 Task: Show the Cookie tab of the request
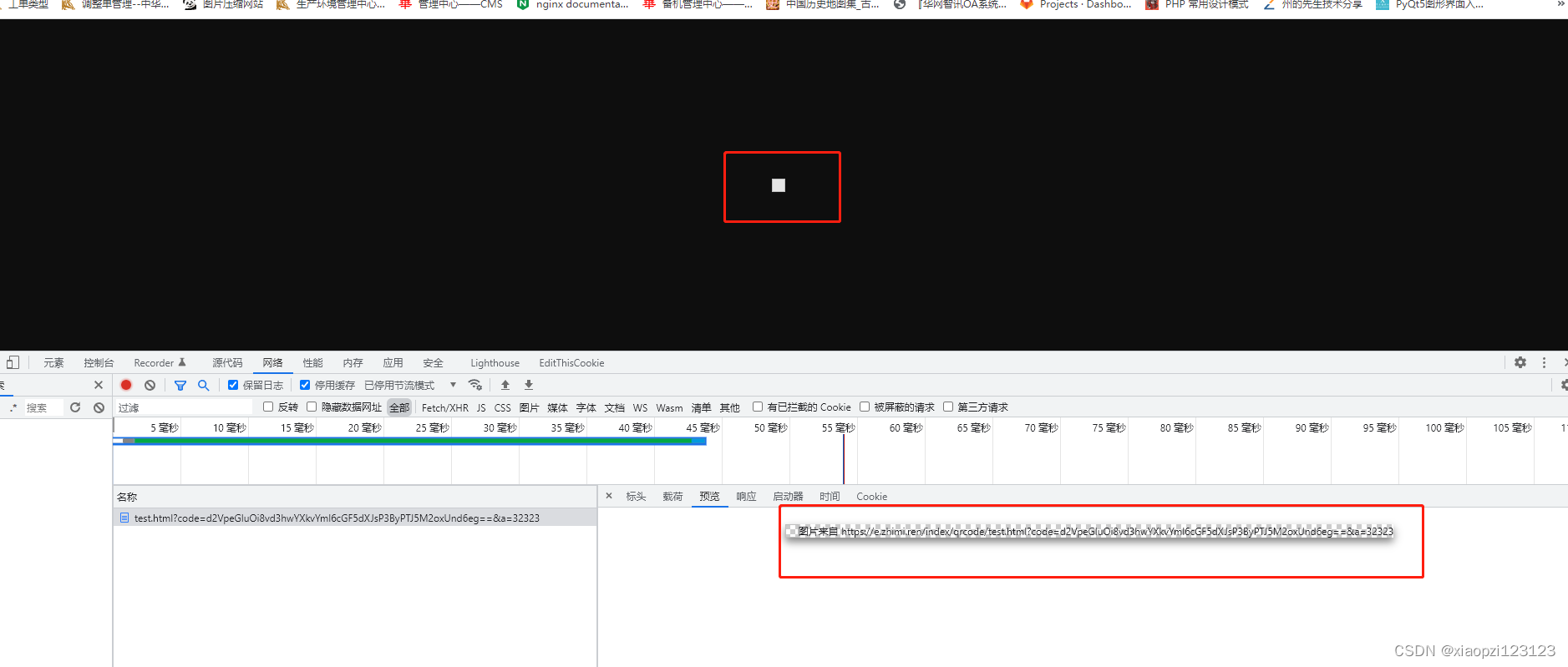point(871,496)
